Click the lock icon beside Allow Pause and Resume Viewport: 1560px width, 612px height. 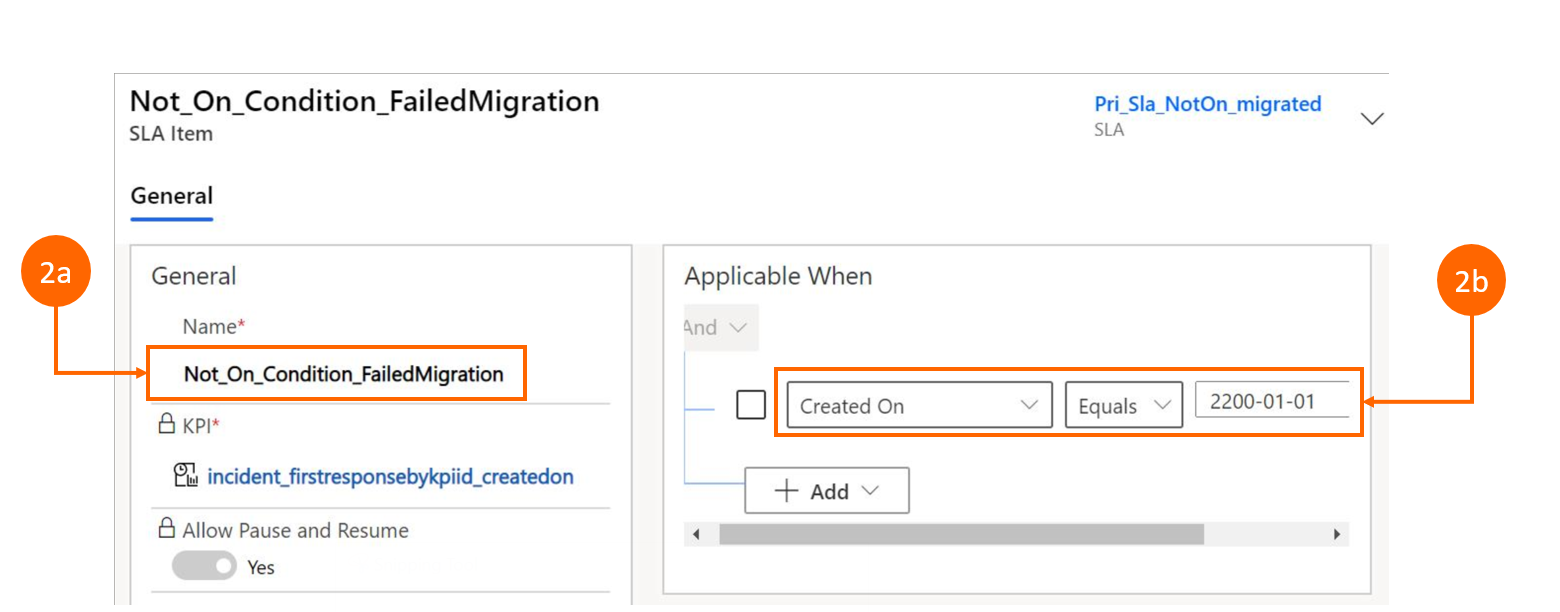[167, 529]
